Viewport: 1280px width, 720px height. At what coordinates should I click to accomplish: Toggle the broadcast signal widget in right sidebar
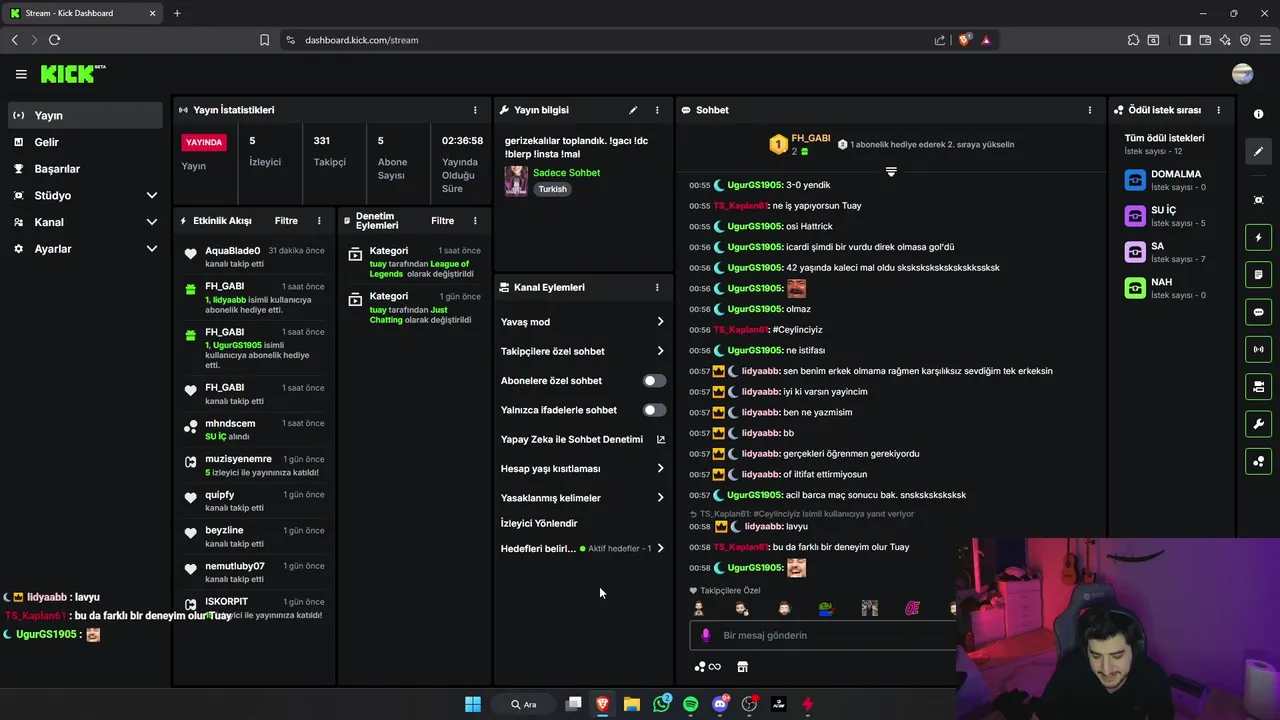click(x=1259, y=349)
